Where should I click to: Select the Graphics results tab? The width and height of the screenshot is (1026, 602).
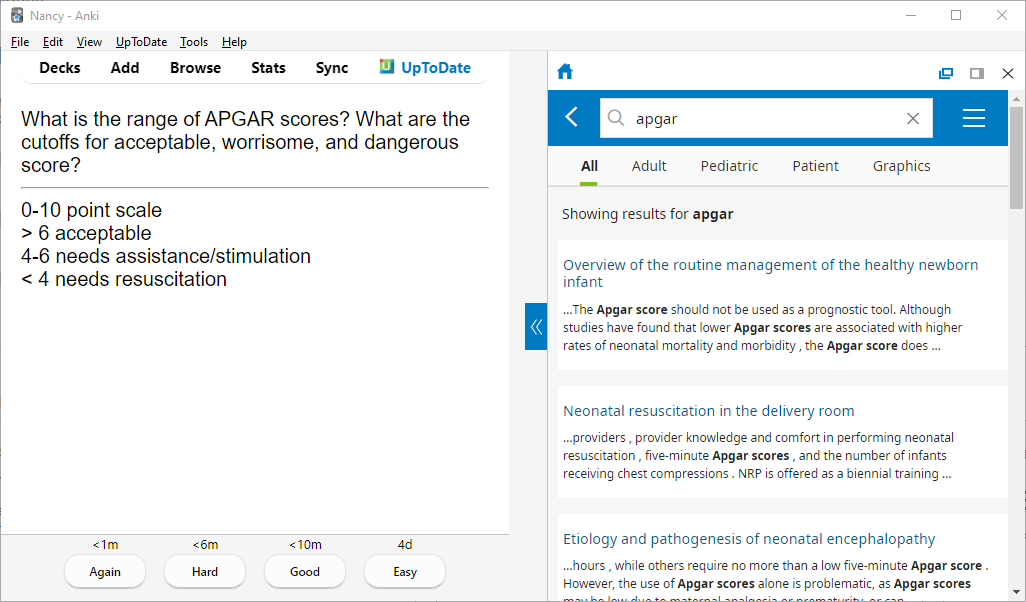[x=901, y=166]
